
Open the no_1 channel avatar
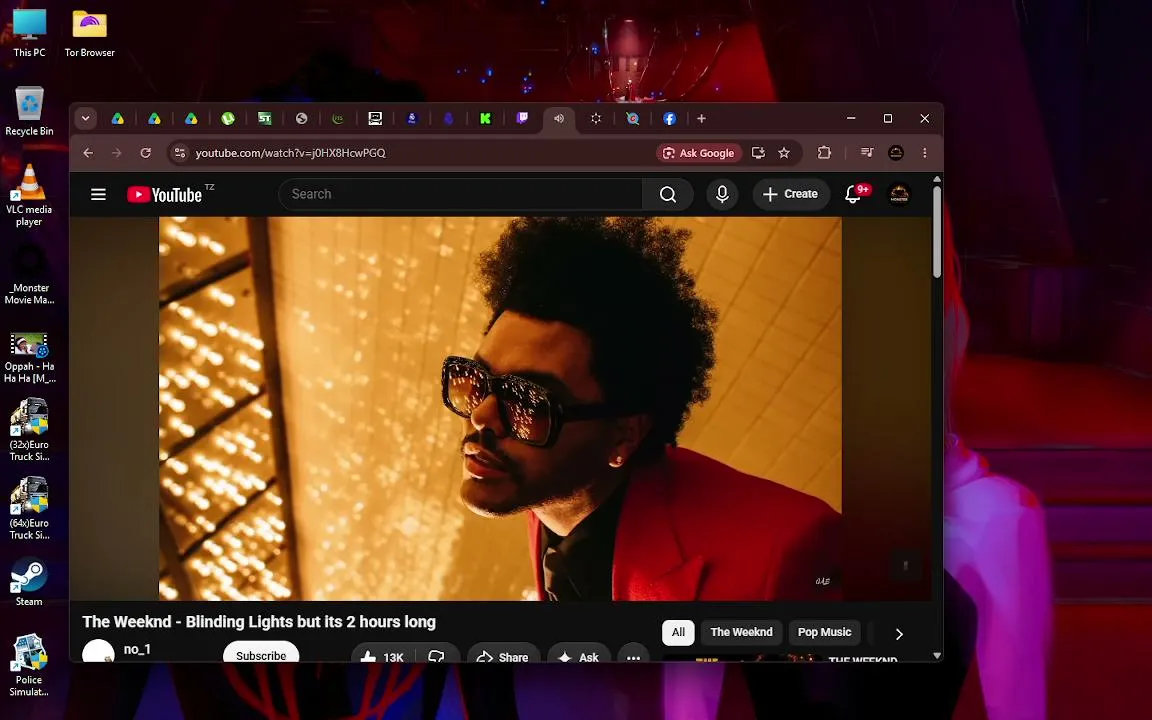98,652
